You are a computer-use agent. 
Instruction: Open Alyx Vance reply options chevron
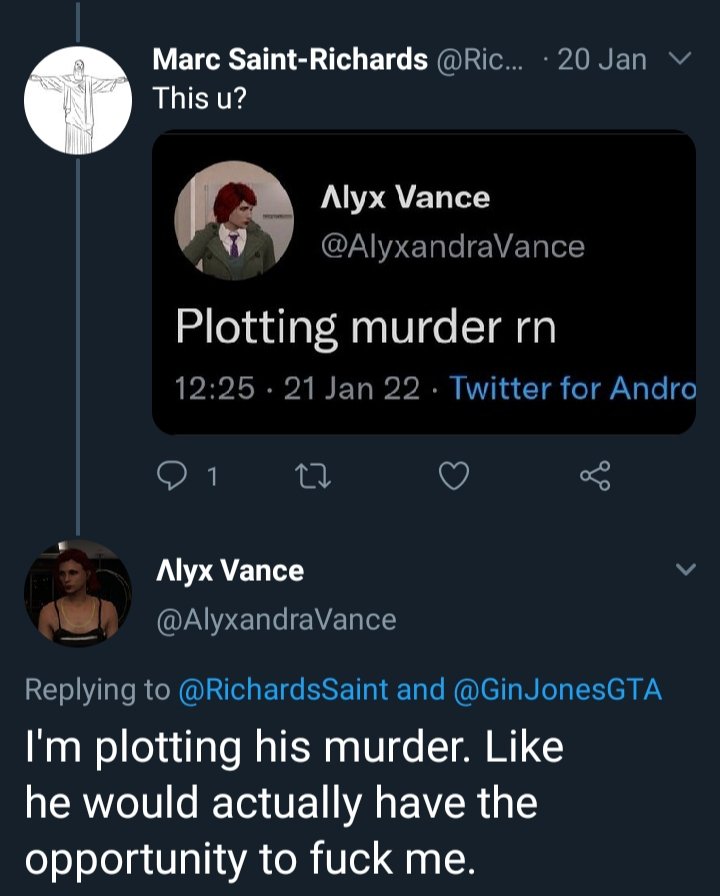tap(685, 570)
